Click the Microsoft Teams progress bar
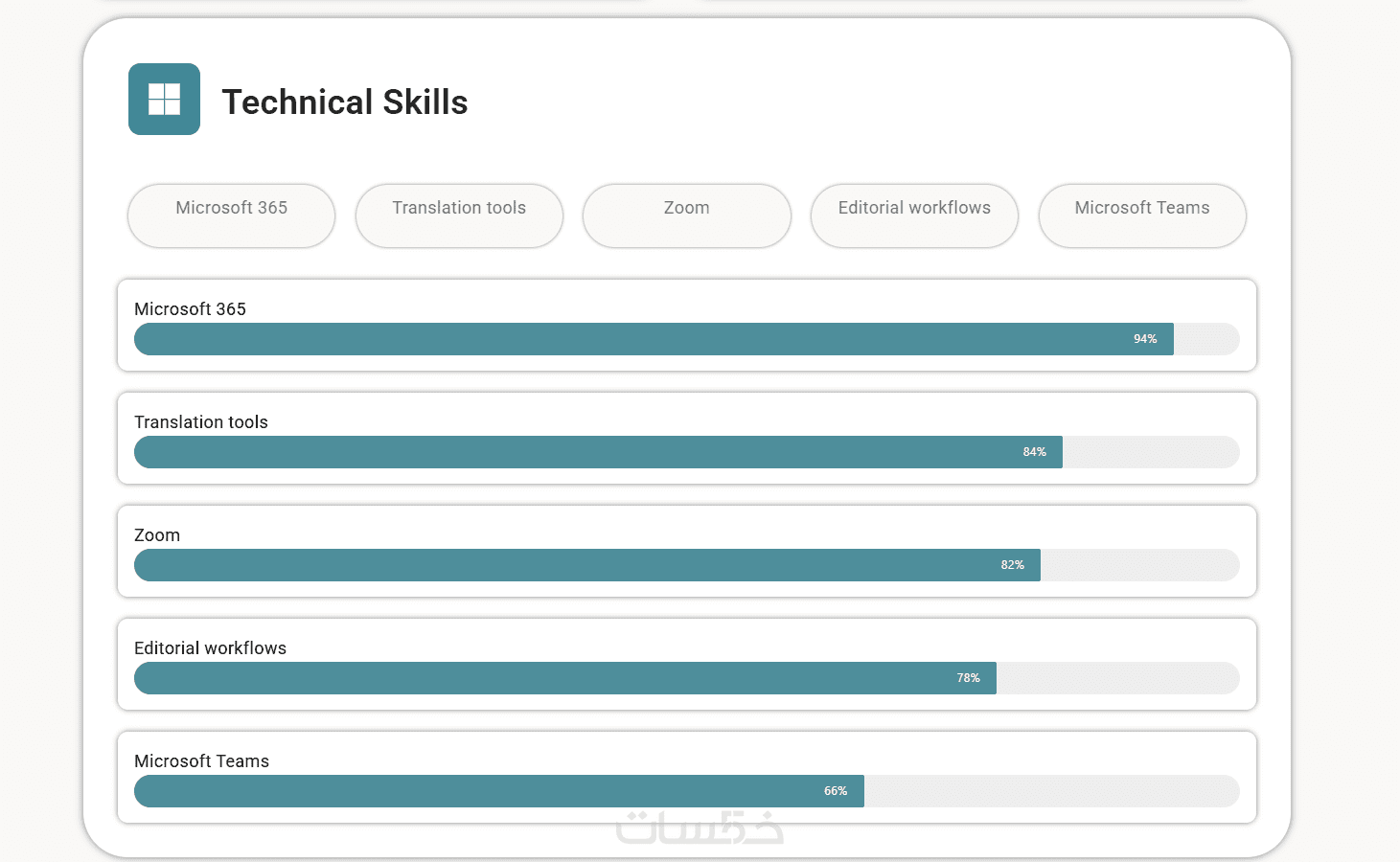This screenshot has width=1400, height=862. point(687,791)
